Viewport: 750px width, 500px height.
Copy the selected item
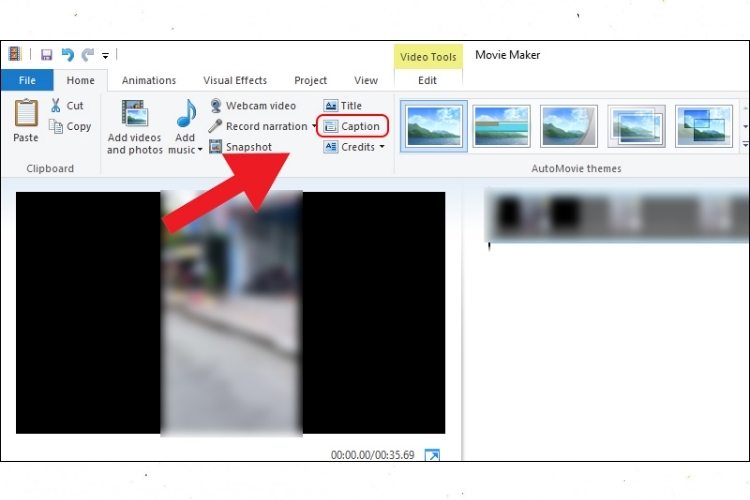click(x=70, y=126)
